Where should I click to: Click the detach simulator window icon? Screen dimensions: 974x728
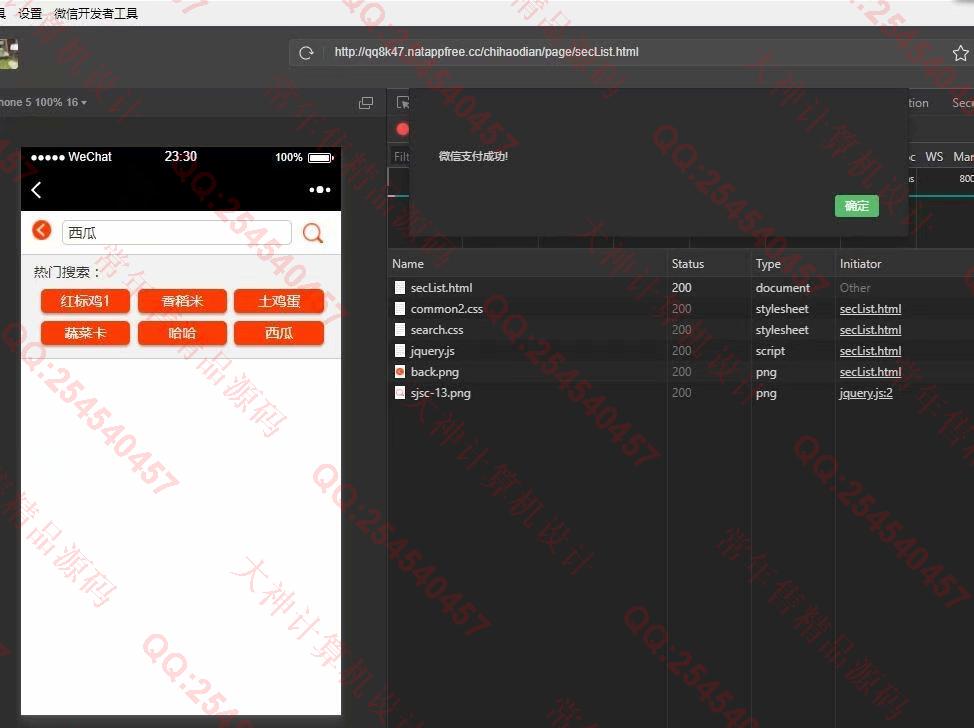pyautogui.click(x=366, y=102)
